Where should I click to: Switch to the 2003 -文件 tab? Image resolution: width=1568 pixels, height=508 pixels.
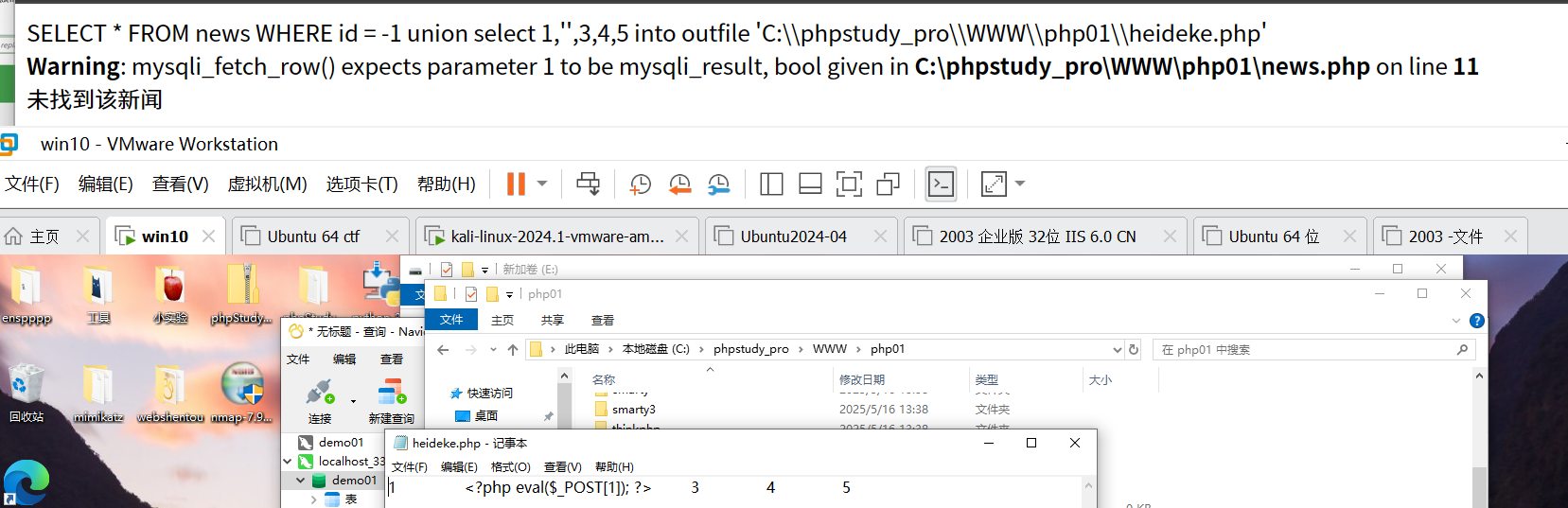click(1446, 236)
